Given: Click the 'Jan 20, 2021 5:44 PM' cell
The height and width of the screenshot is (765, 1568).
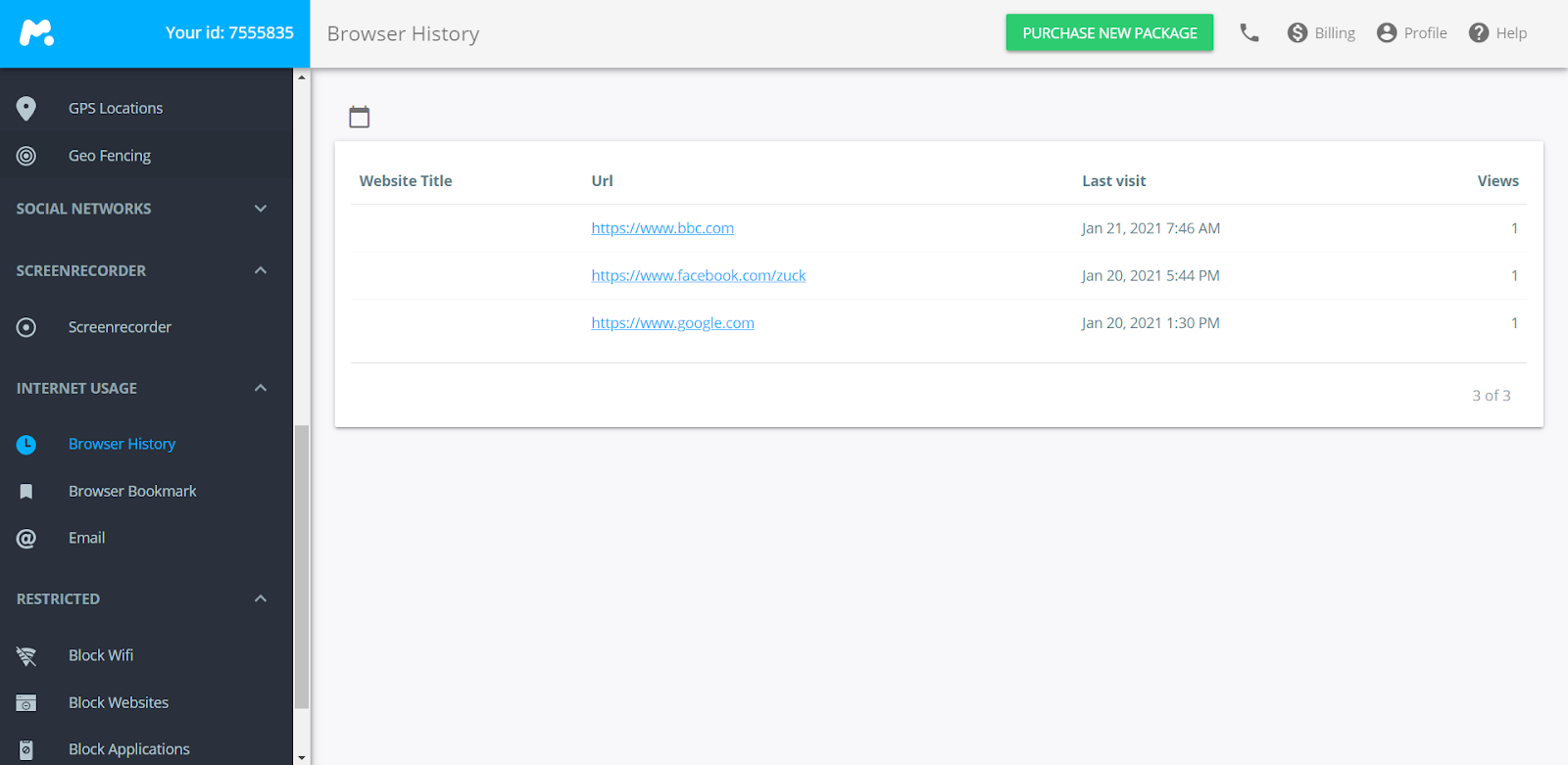Looking at the screenshot, I should 1151,275.
